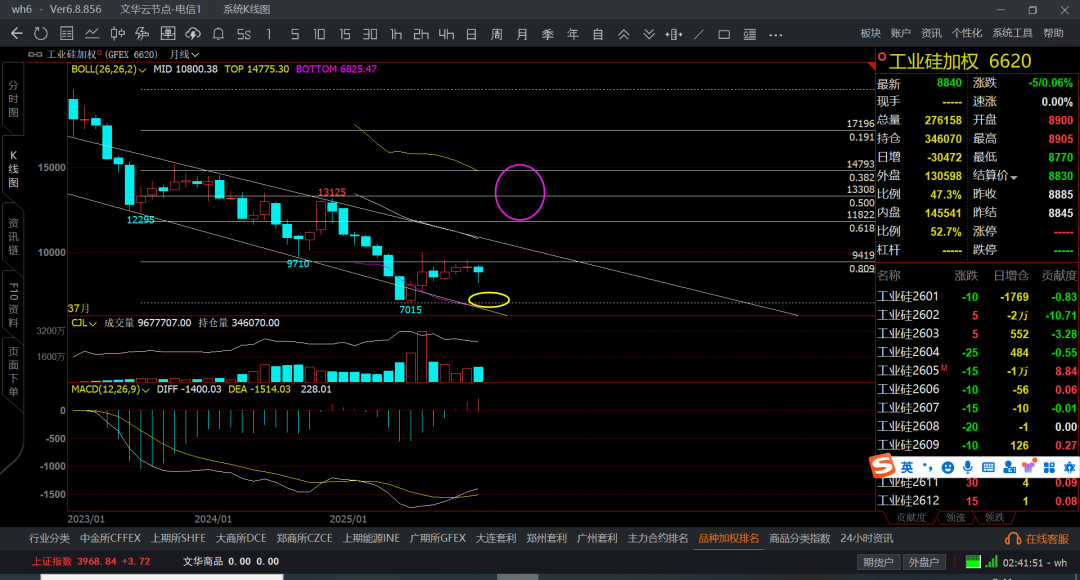Open the 广期所GFEX tab
The height and width of the screenshot is (580, 1080).
(x=437, y=538)
